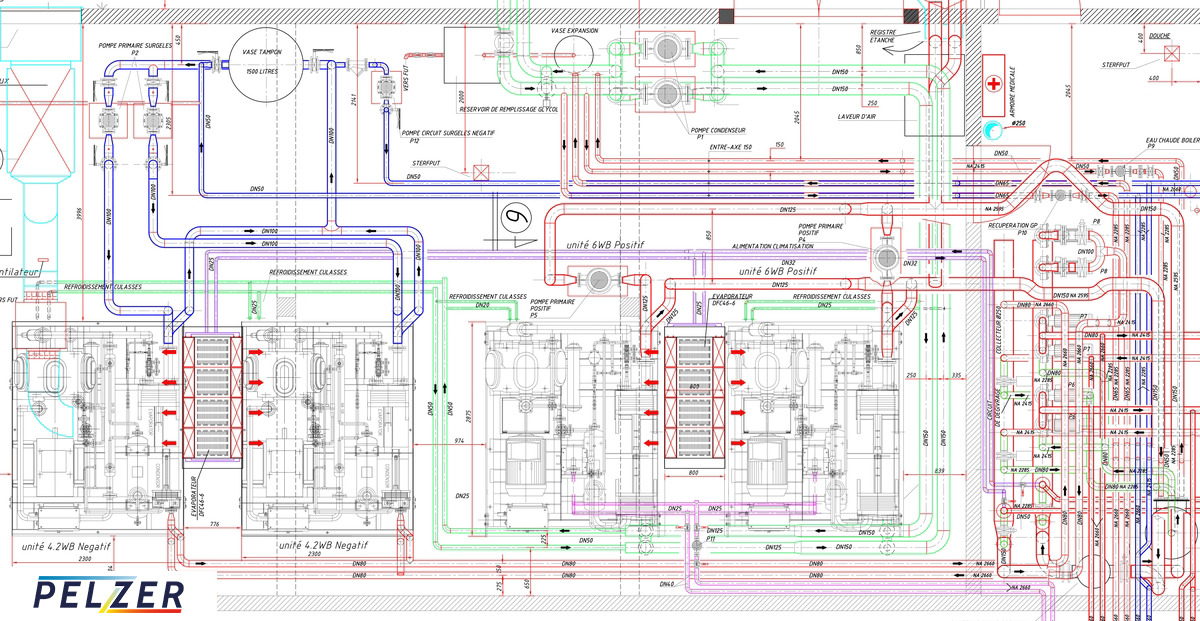
Task: Select "RESERVOIR DE REMPLISSAGE GLYCOL" text
Action: [x=511, y=109]
